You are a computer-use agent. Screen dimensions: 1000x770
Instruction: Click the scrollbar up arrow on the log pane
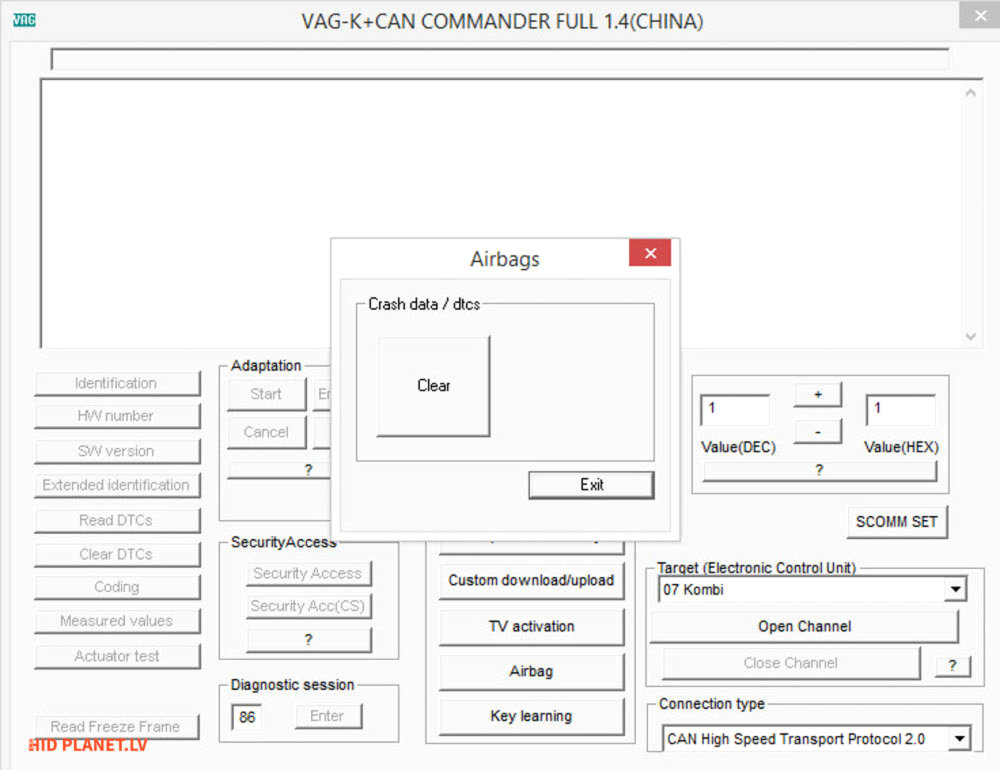(971, 90)
